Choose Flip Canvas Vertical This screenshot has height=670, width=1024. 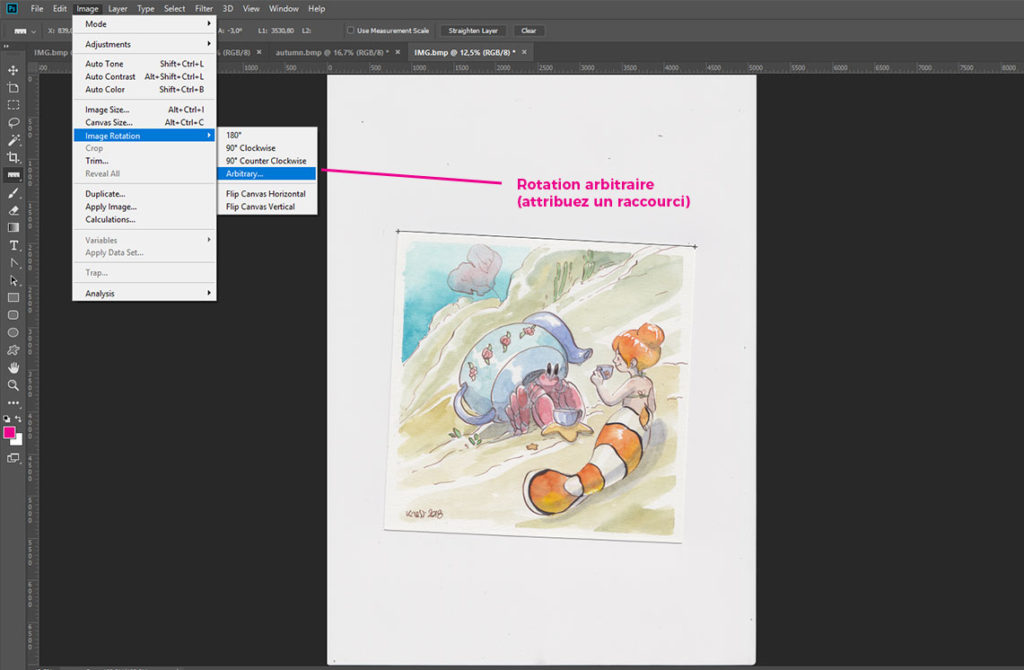click(266, 207)
